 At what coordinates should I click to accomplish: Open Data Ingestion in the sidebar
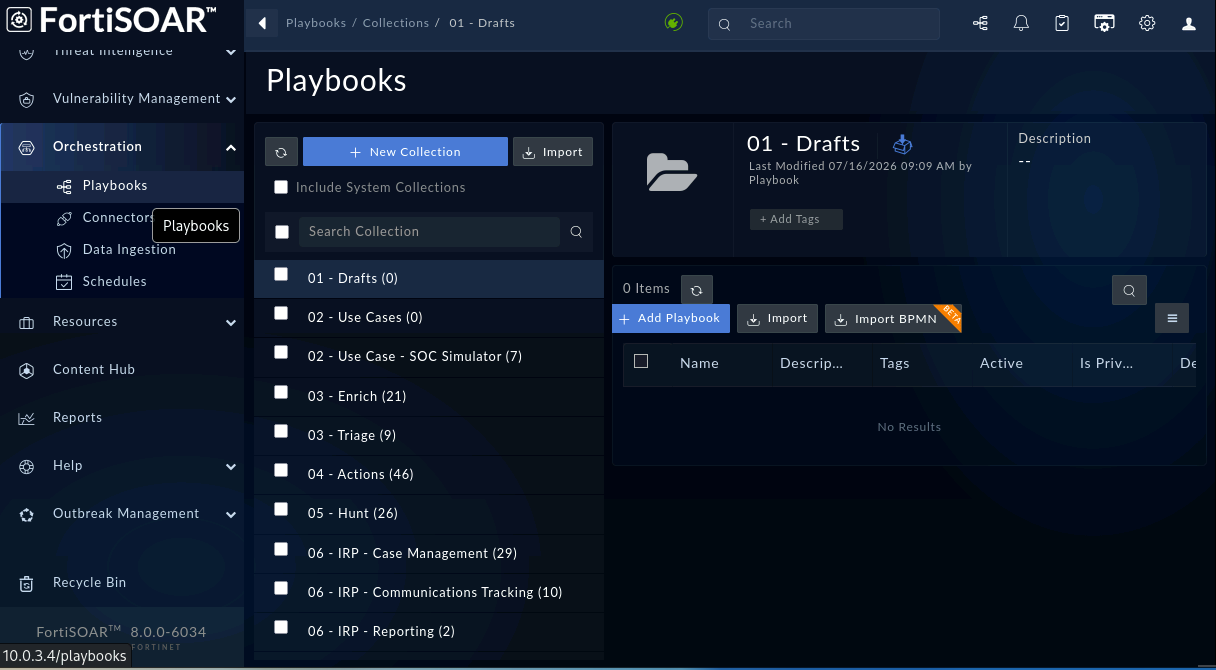[x=129, y=250]
